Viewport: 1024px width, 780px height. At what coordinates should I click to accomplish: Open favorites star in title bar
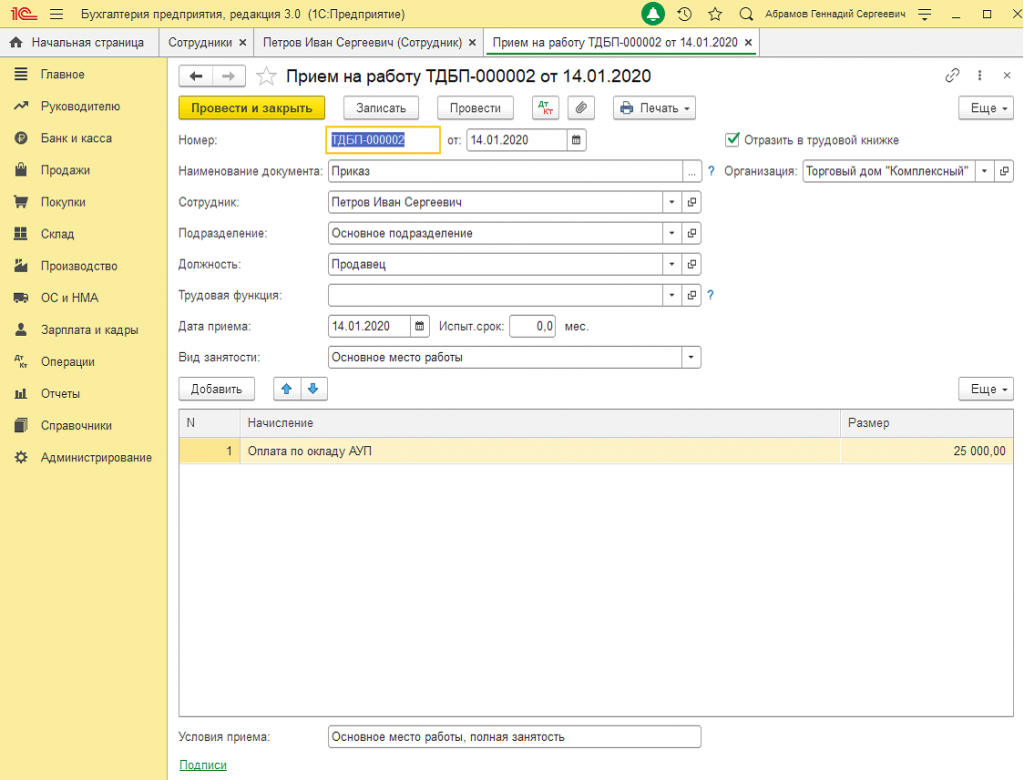pos(715,14)
